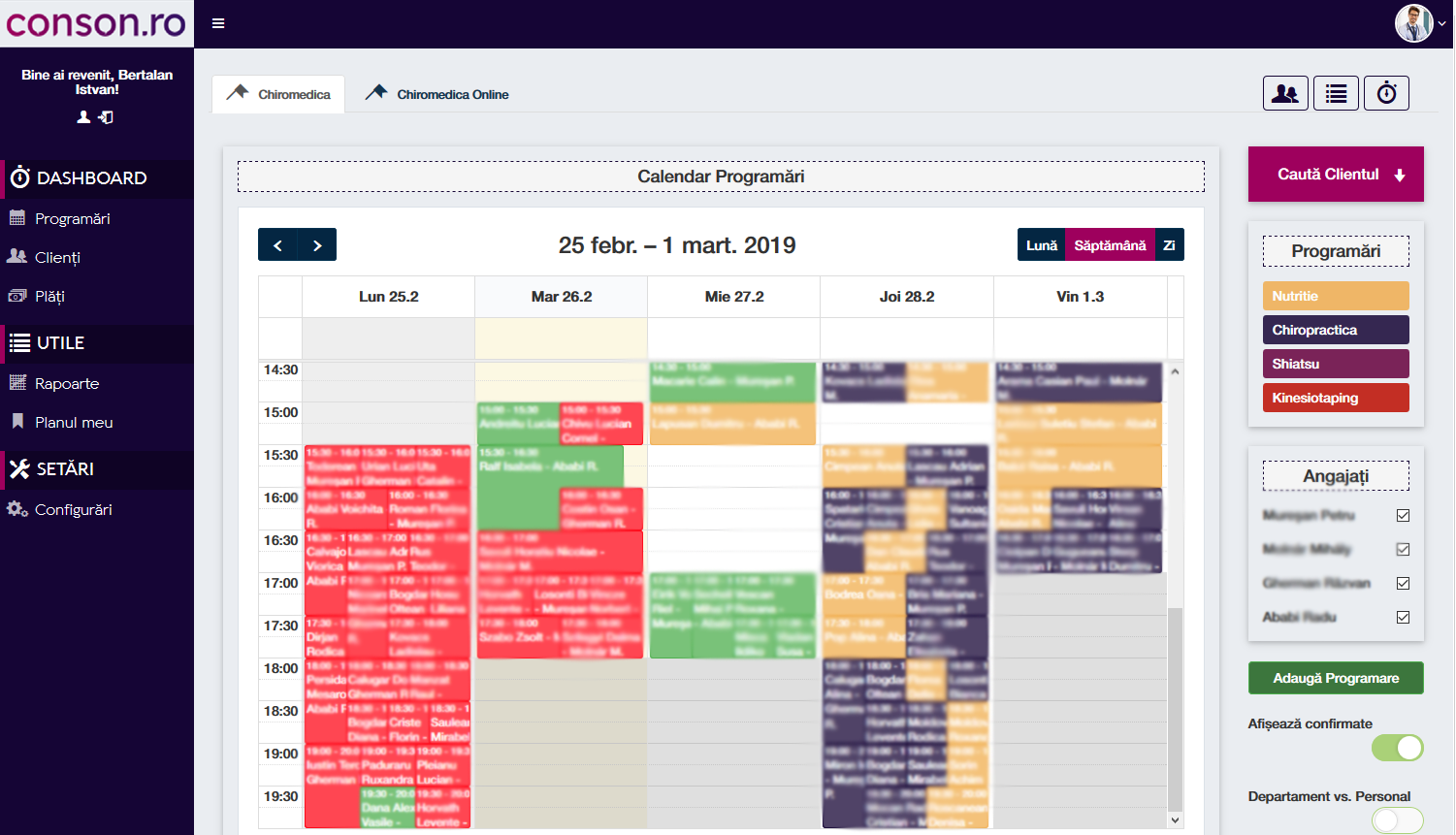This screenshot has height=835, width=1456.
Task: Toggle the Departament vs. Personal switch
Action: pos(1397,820)
